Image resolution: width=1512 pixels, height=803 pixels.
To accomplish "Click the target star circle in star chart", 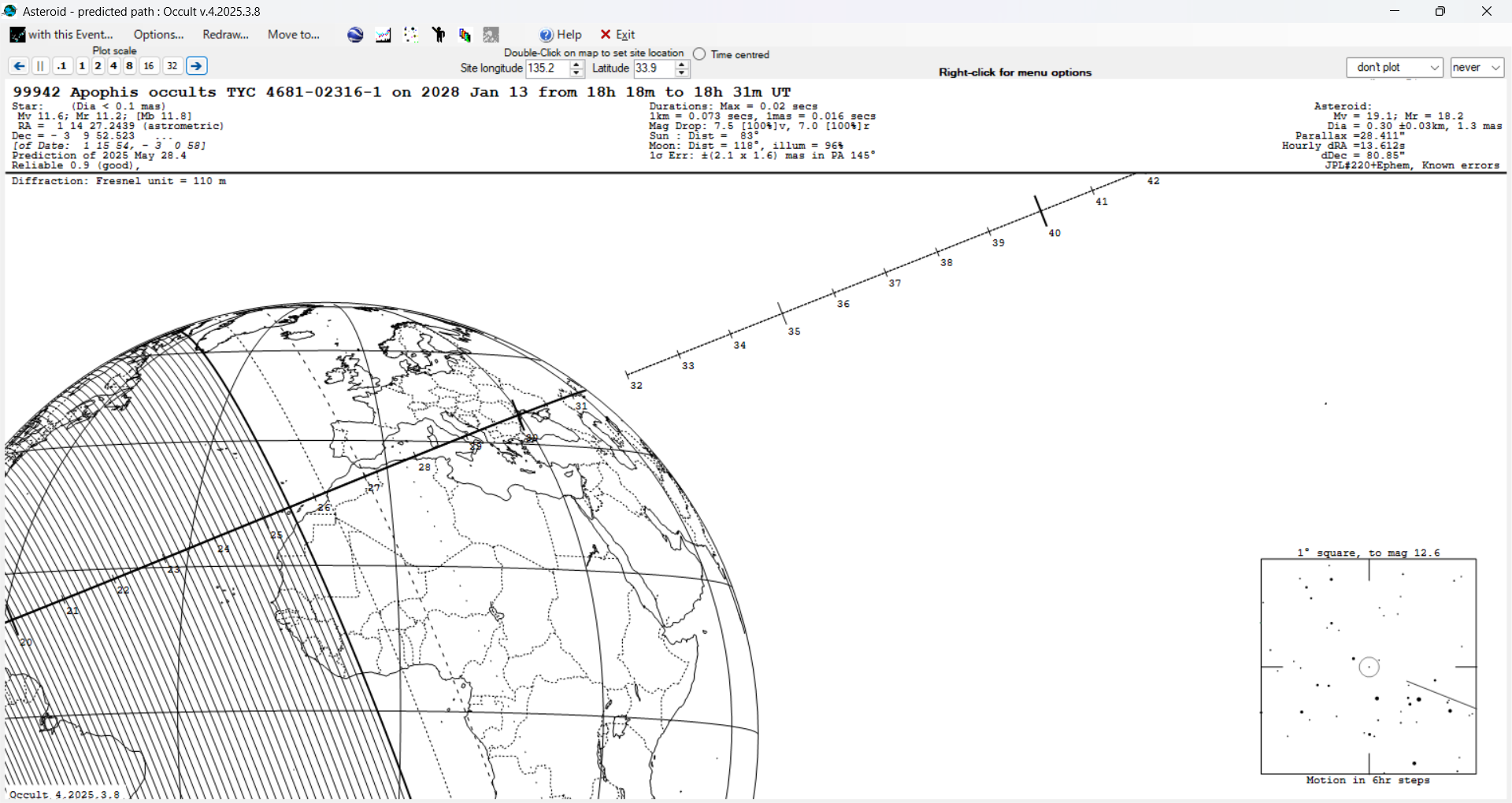I will coord(1369,668).
